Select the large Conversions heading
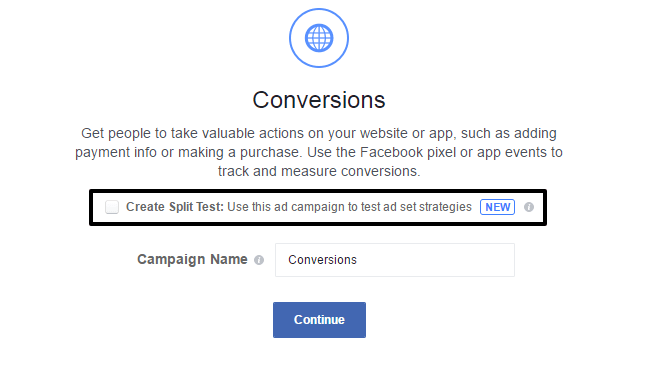The image size is (654, 369). pyautogui.click(x=319, y=100)
